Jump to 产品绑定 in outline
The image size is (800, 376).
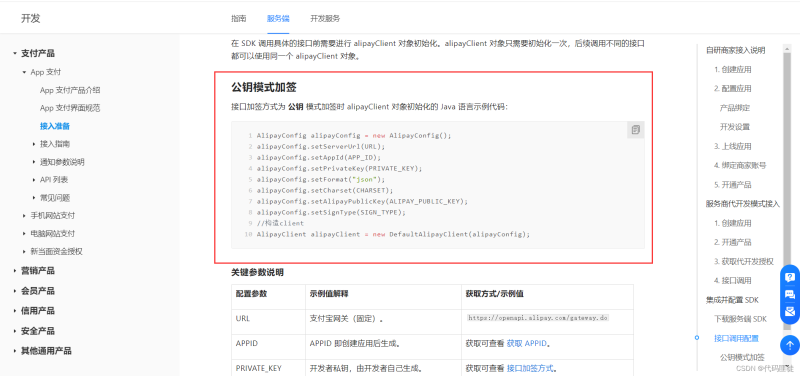pyautogui.click(x=735, y=108)
